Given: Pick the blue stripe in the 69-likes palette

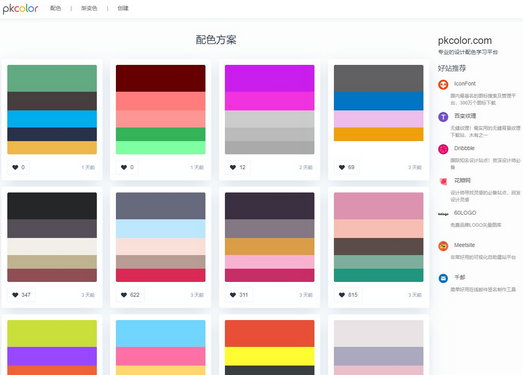Looking at the screenshot, I should pyautogui.click(x=379, y=101).
